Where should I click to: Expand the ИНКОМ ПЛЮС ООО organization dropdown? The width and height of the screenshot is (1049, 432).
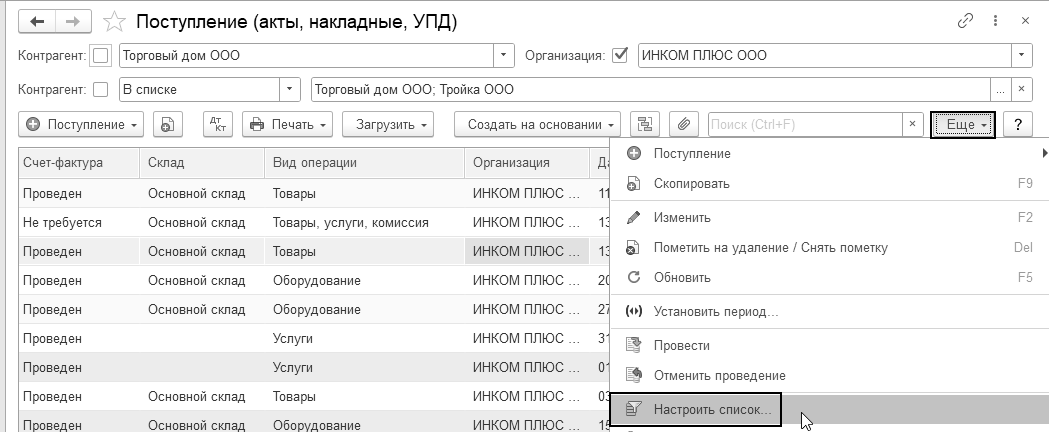(x=1022, y=56)
